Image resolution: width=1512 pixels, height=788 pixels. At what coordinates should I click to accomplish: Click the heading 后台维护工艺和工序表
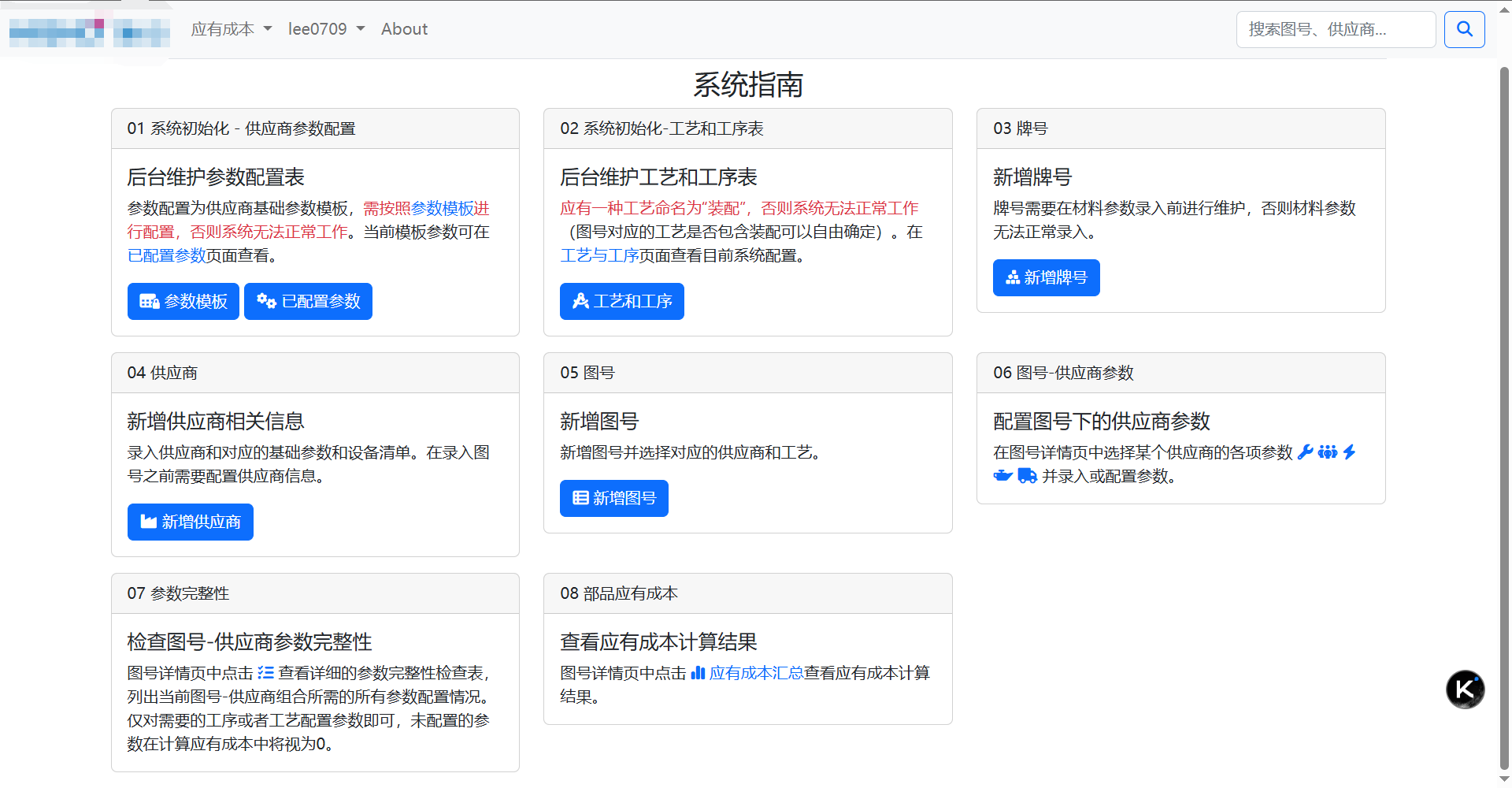pos(658,177)
